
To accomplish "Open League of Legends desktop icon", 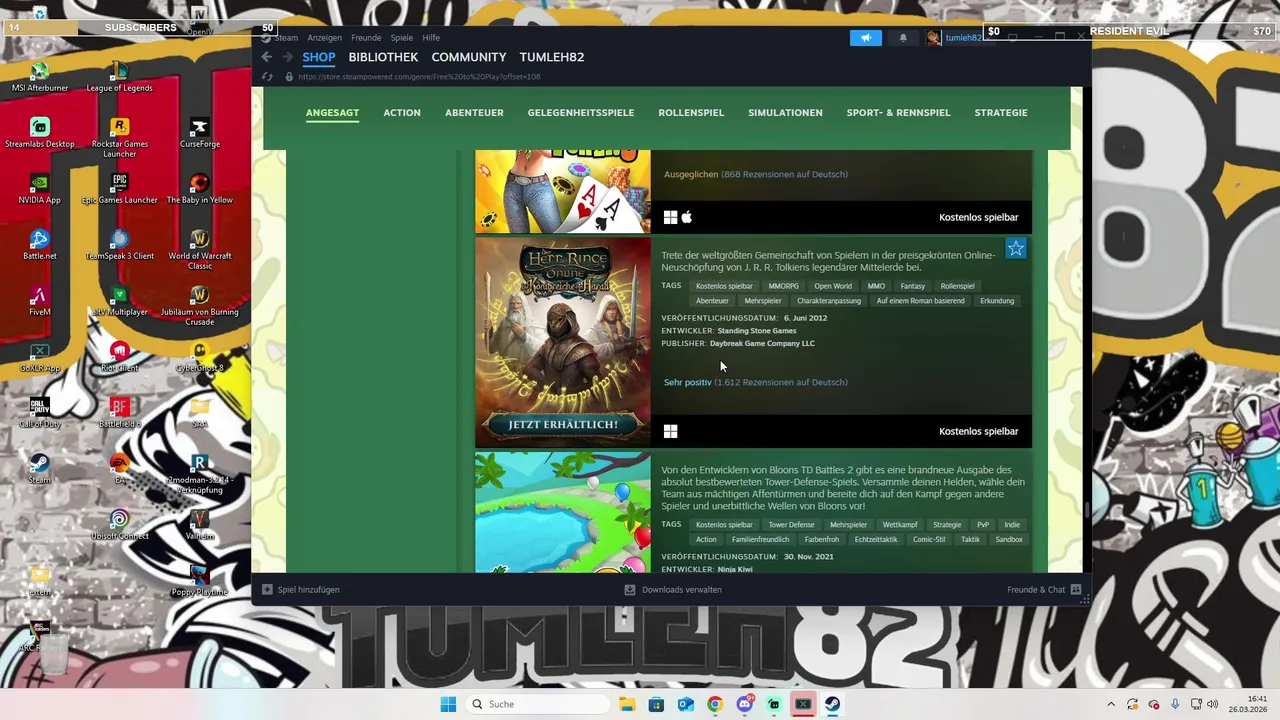I will click(x=119, y=78).
